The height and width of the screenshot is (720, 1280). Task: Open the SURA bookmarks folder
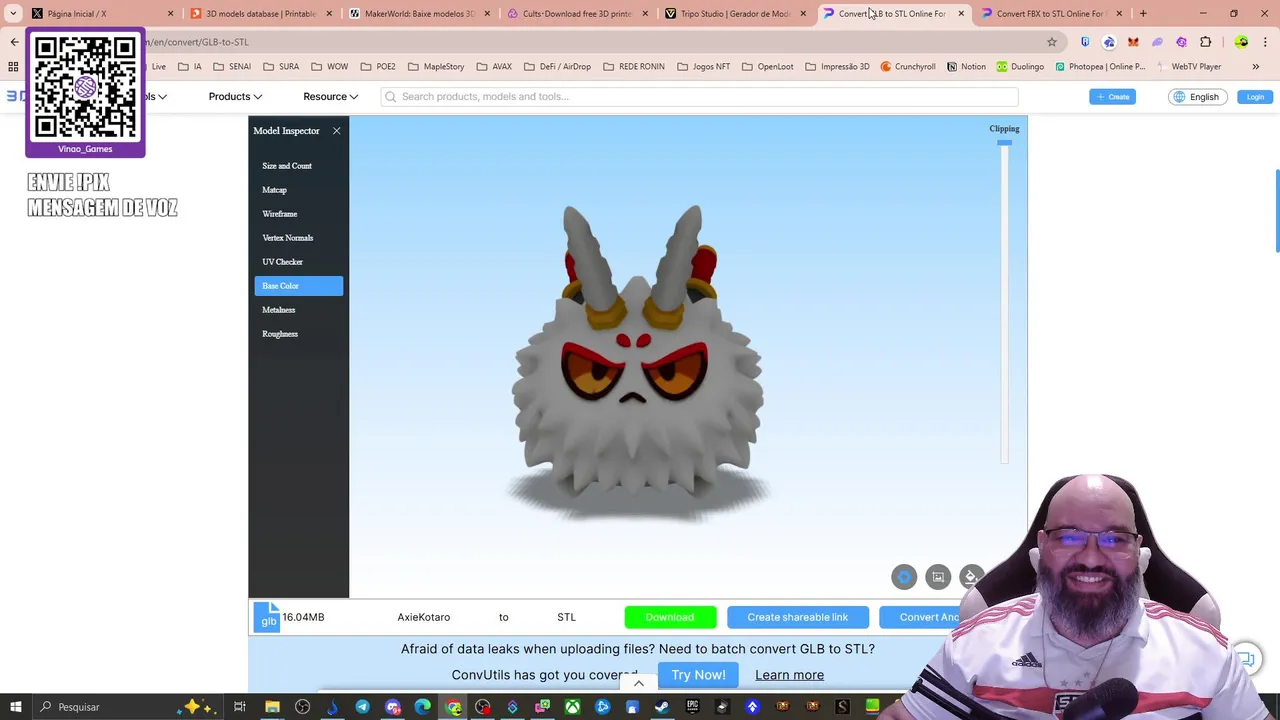[x=281, y=67]
